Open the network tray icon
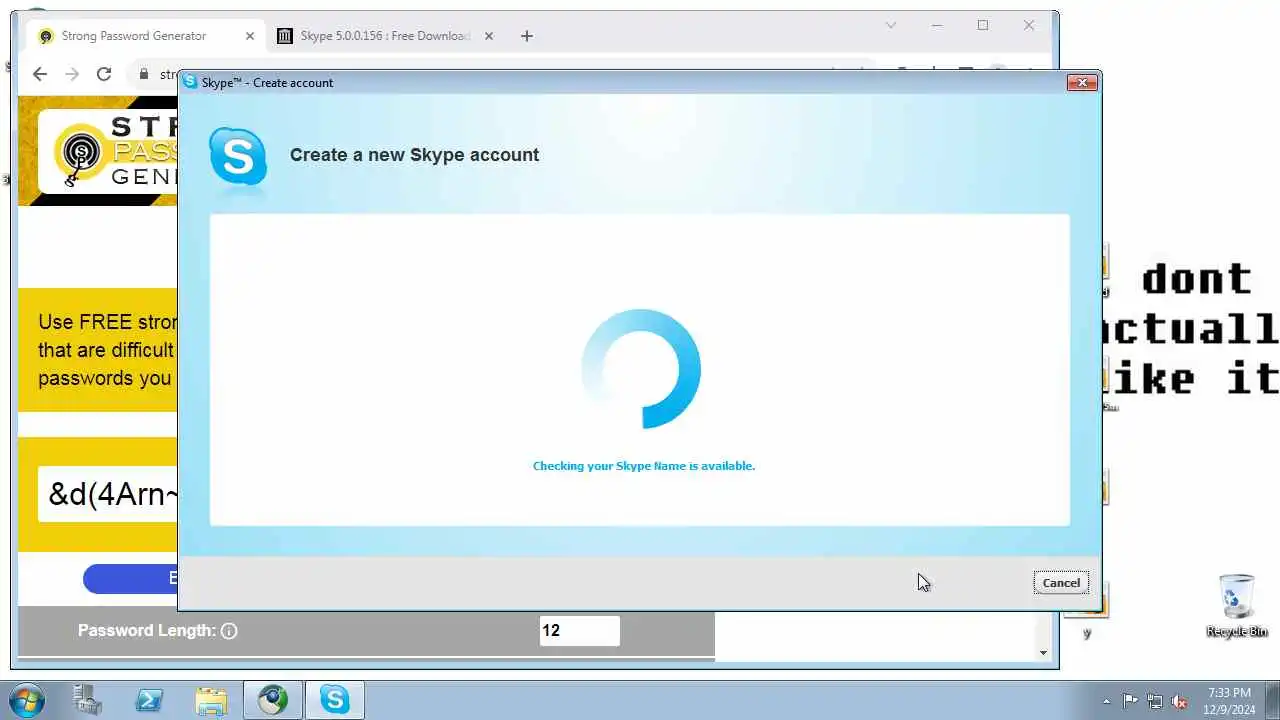The height and width of the screenshot is (720, 1280). pyautogui.click(x=1155, y=701)
